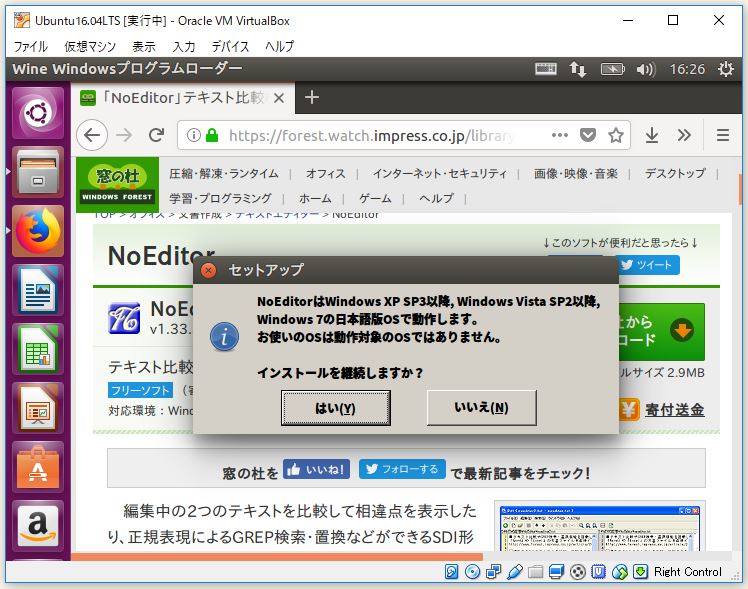Click the green download arrow button
Image resolution: width=748 pixels, height=589 pixels.
tap(682, 331)
